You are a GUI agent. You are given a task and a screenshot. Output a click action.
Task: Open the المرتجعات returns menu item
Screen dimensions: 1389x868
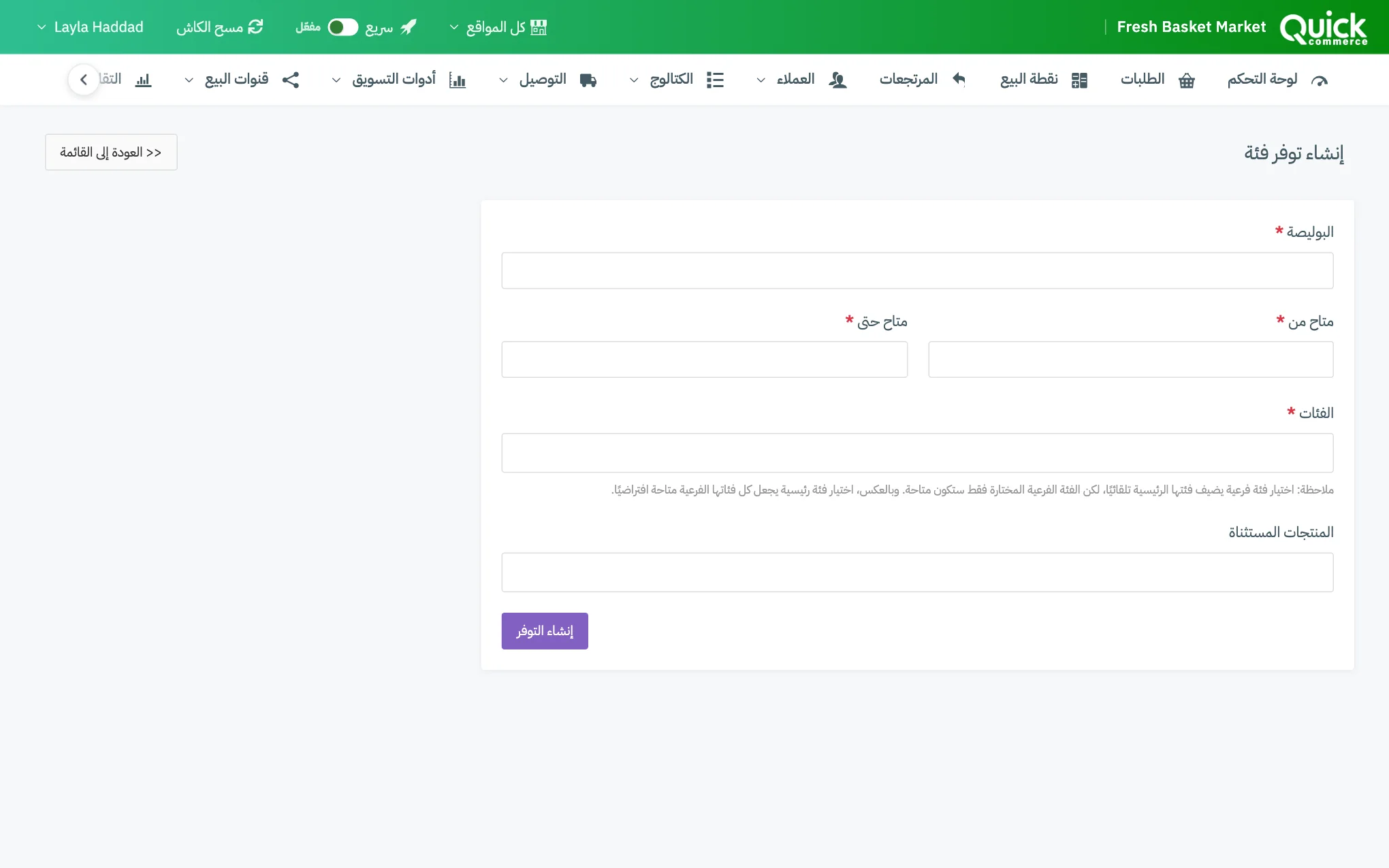[x=923, y=80]
